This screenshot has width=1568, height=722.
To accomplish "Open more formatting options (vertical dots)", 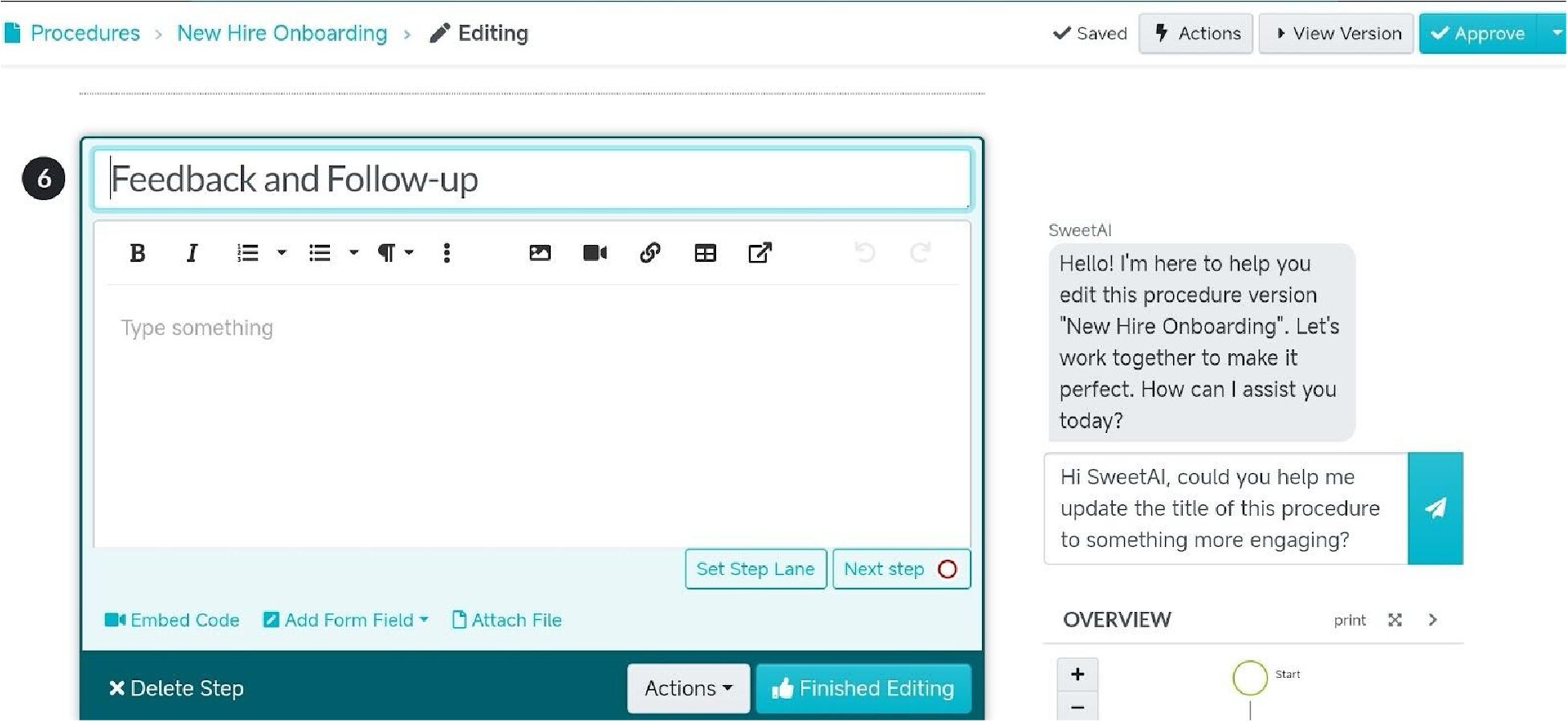I will tap(446, 253).
